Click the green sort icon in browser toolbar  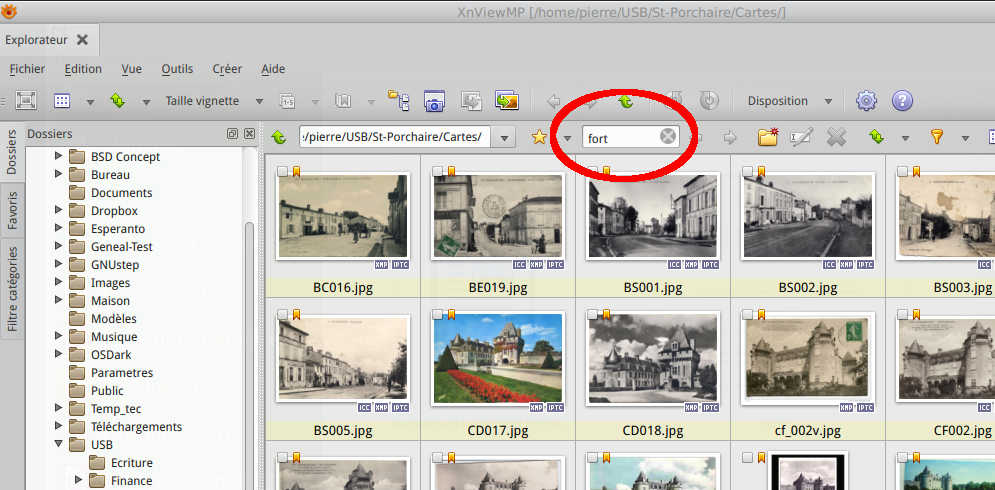click(876, 136)
